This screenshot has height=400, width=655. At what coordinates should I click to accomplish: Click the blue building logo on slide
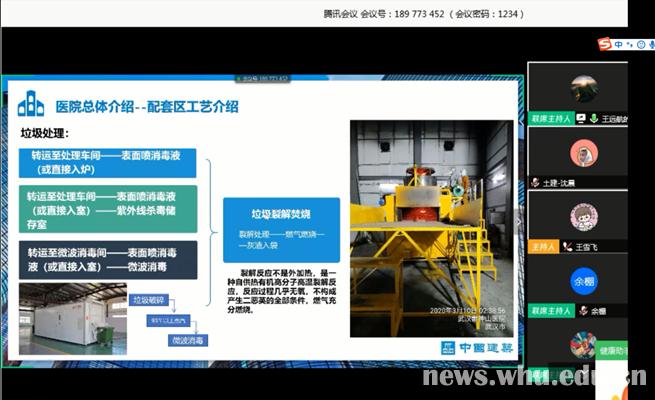32,103
